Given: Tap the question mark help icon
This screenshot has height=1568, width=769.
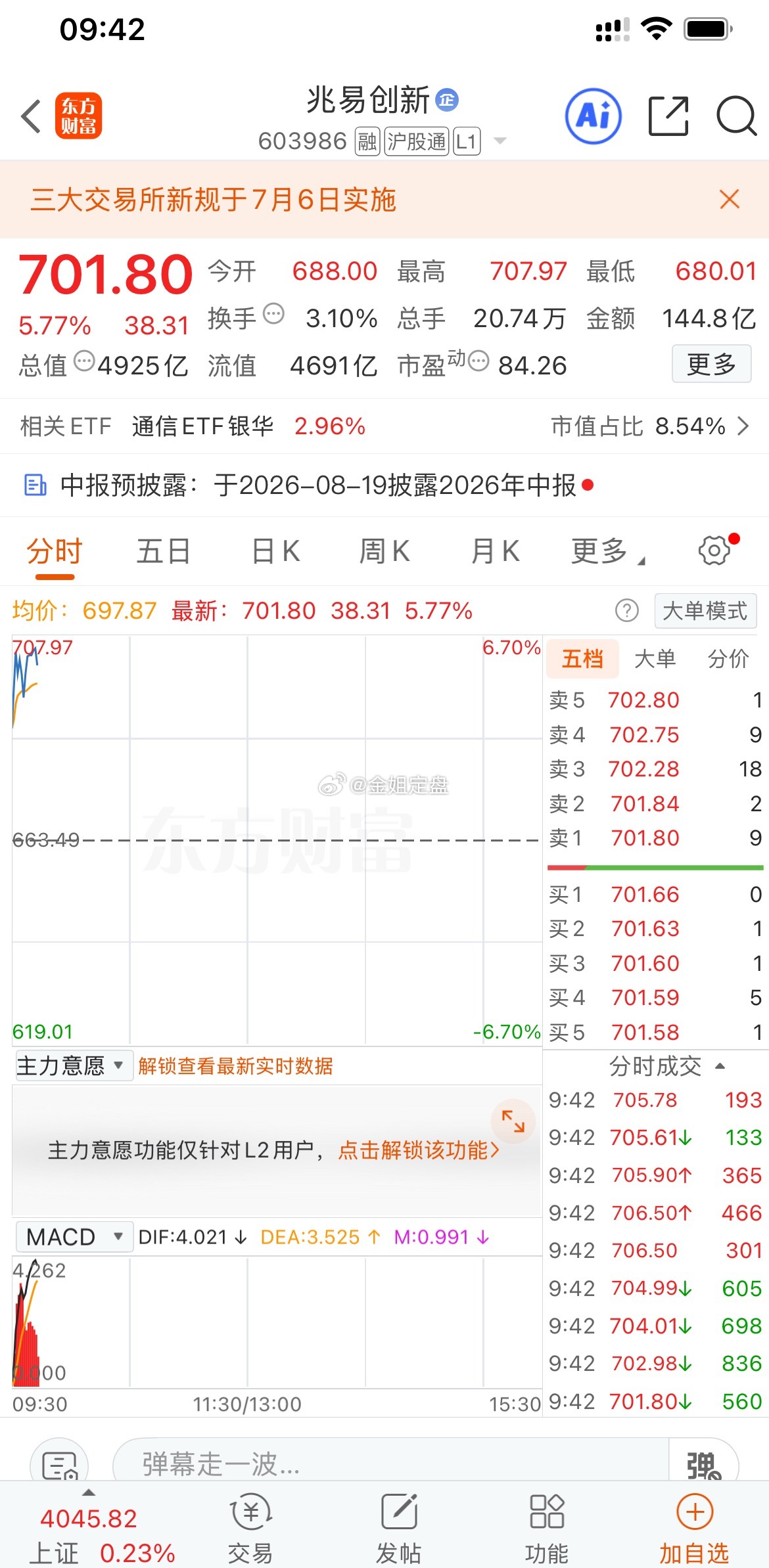Looking at the screenshot, I should point(627,611).
